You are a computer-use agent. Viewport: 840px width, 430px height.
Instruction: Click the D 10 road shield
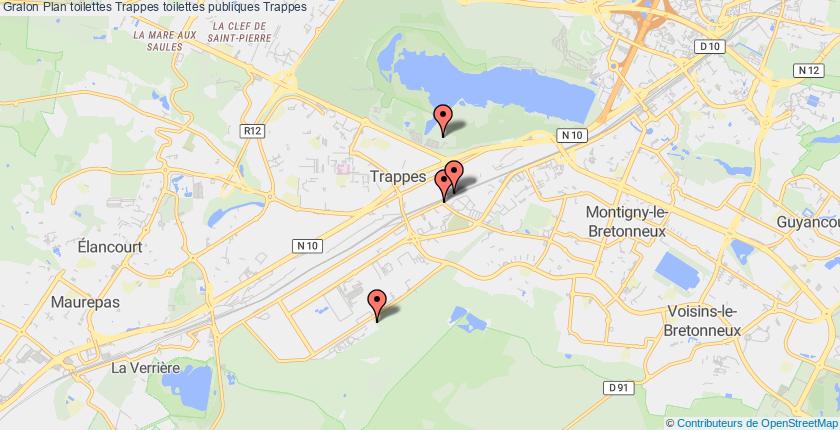(710, 47)
